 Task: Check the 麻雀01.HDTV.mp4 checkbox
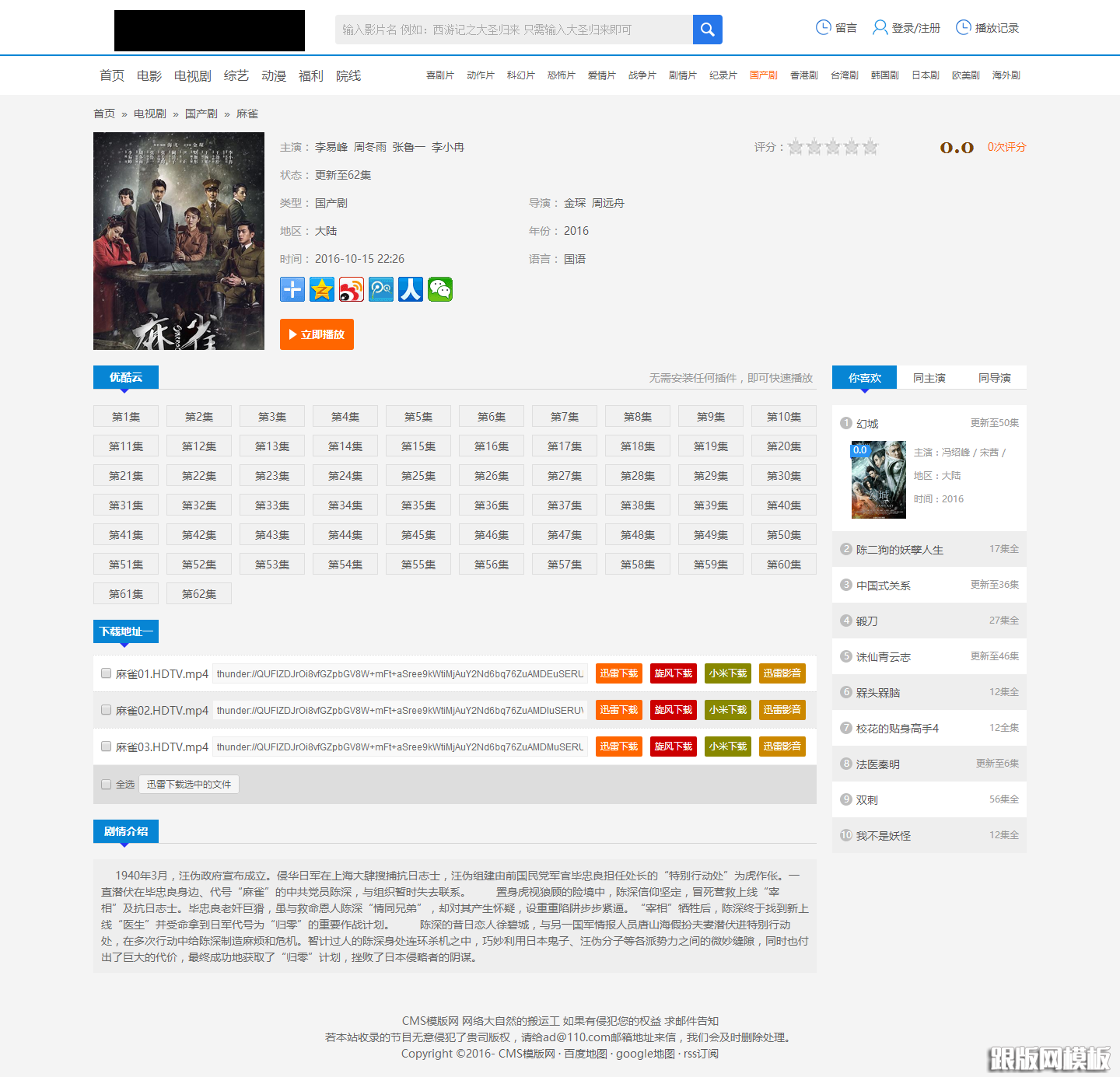107,673
